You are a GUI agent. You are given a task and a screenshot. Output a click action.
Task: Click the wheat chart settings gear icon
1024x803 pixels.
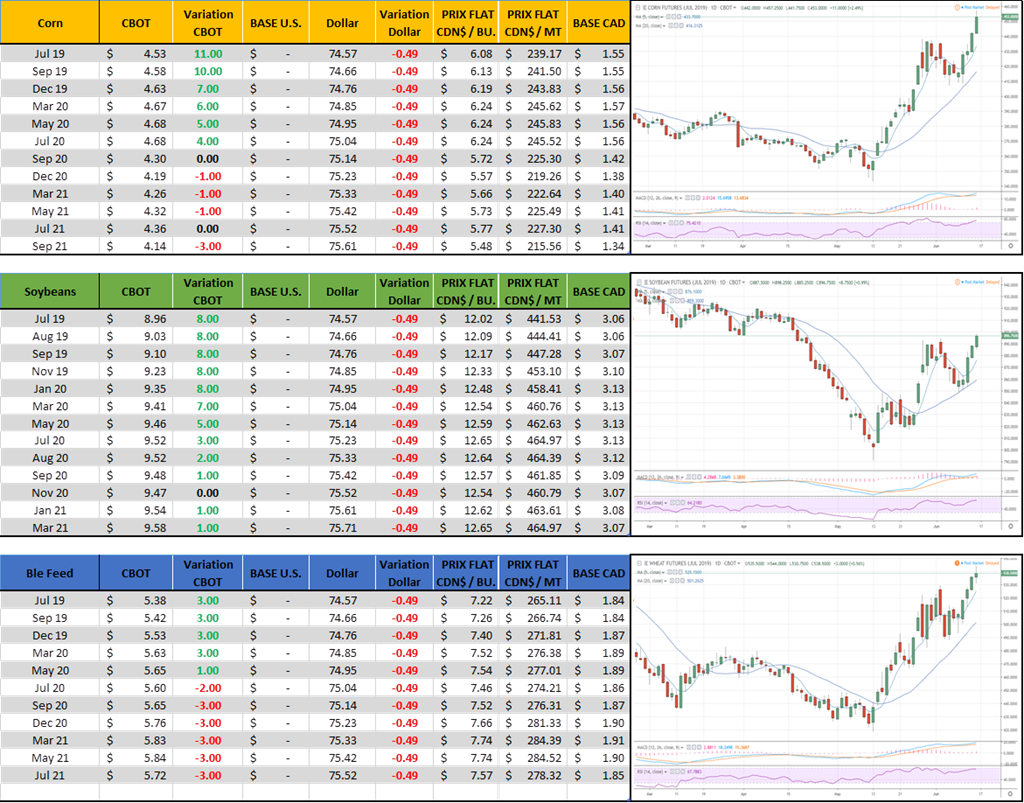(1010, 796)
